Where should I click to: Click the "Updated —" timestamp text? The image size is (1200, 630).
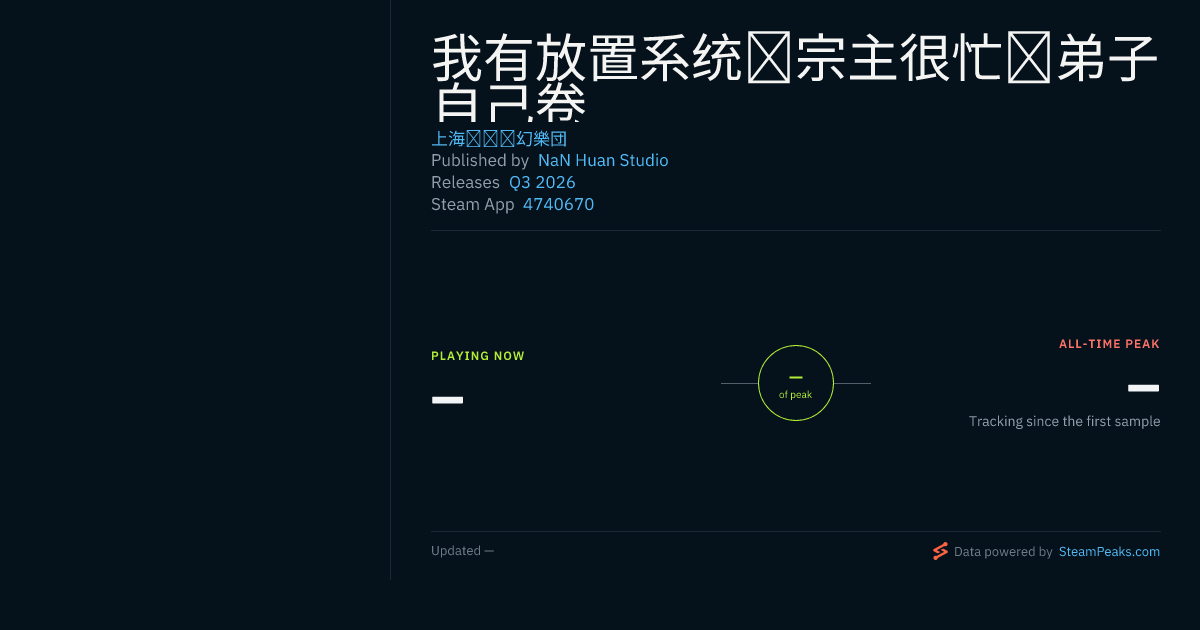coord(462,551)
